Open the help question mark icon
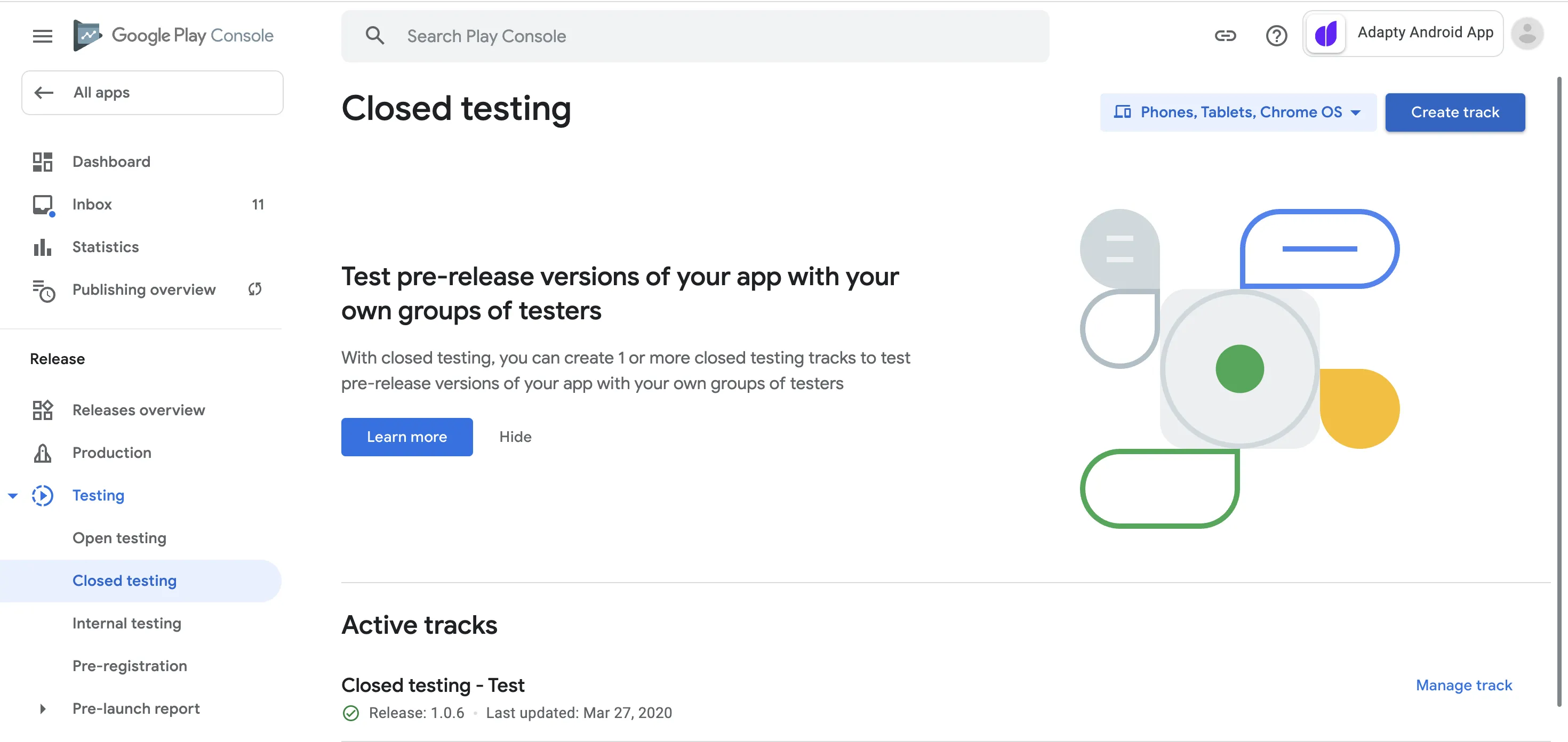The width and height of the screenshot is (1568, 742). (x=1276, y=36)
